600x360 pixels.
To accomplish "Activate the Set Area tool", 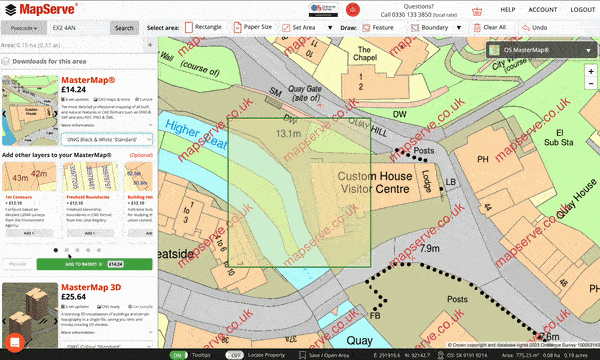I will (298, 28).
